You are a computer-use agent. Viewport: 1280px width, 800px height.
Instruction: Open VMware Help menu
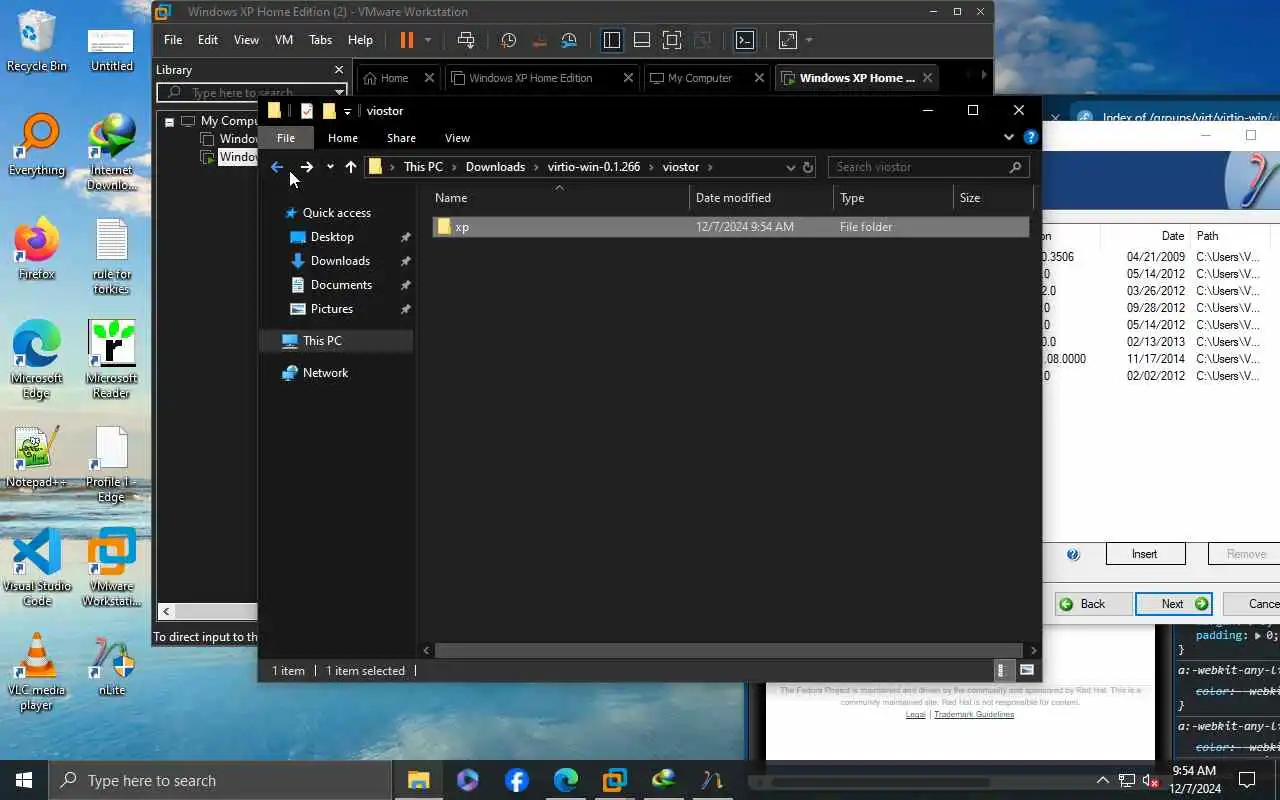click(360, 40)
